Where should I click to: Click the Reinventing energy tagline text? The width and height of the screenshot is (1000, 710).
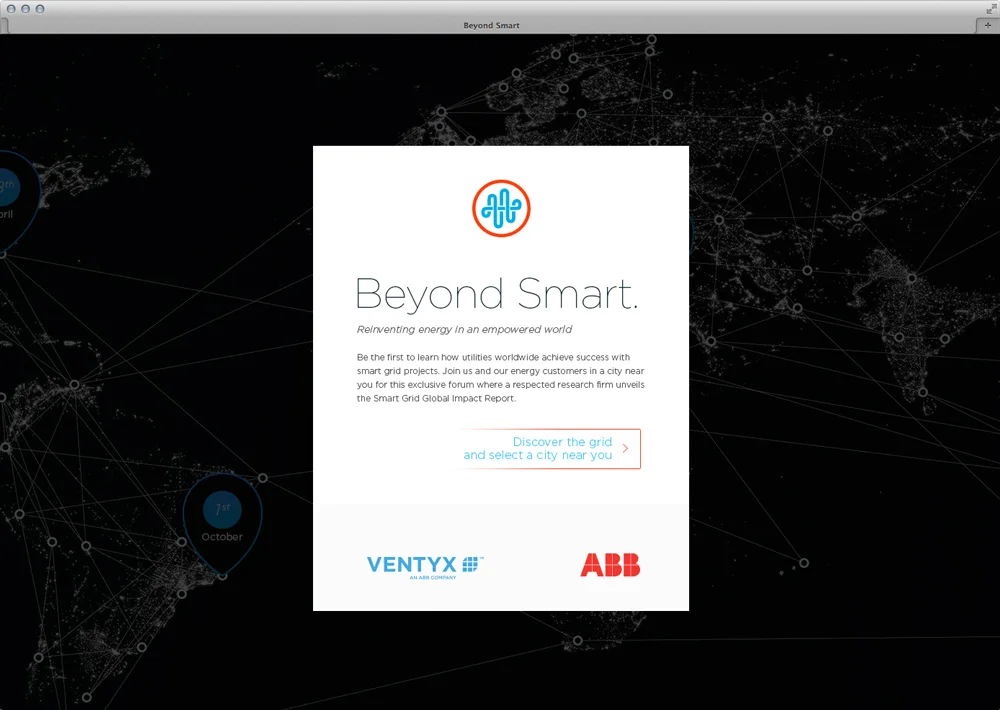464,329
